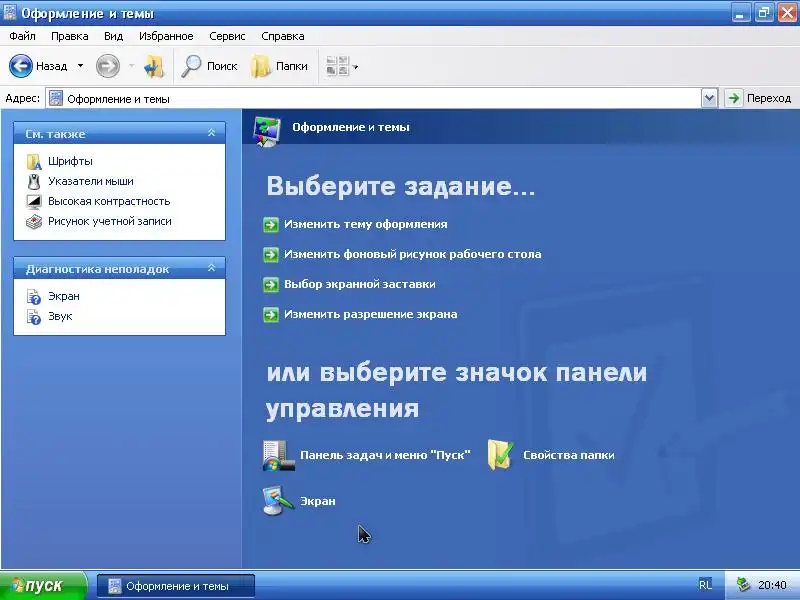Viewport: 800px width, 600px height.
Task: Click the address bar page icon
Action: coord(56,98)
